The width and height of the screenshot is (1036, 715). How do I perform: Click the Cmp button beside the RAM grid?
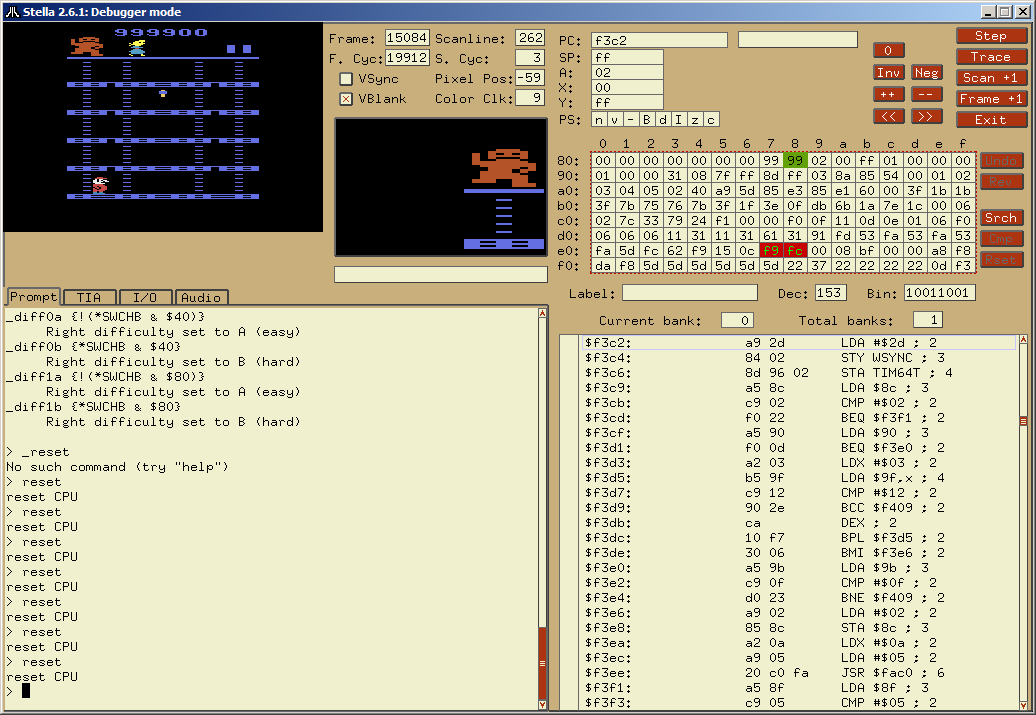[1001, 239]
